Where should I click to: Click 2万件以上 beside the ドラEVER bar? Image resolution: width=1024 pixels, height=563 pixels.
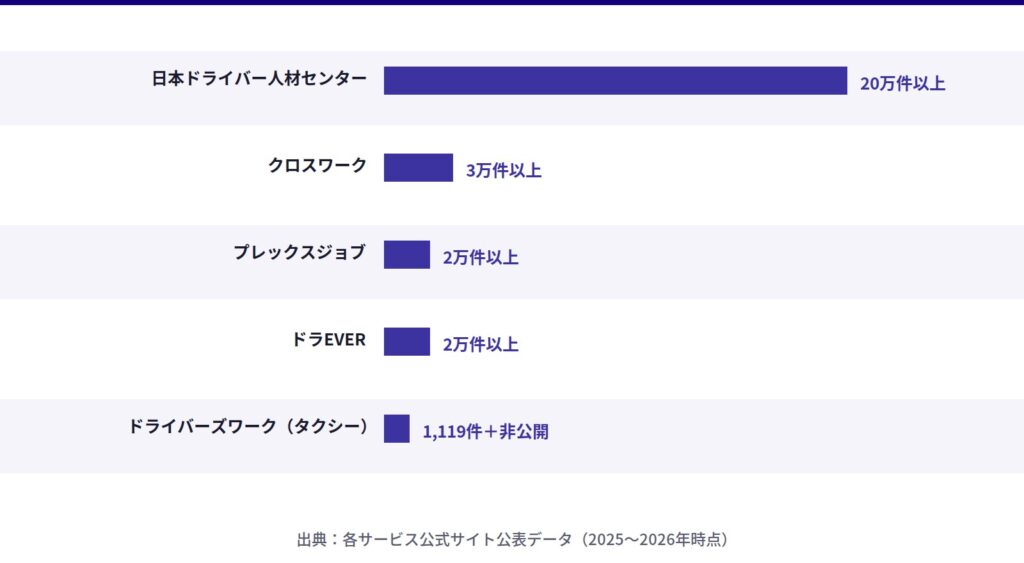480,344
